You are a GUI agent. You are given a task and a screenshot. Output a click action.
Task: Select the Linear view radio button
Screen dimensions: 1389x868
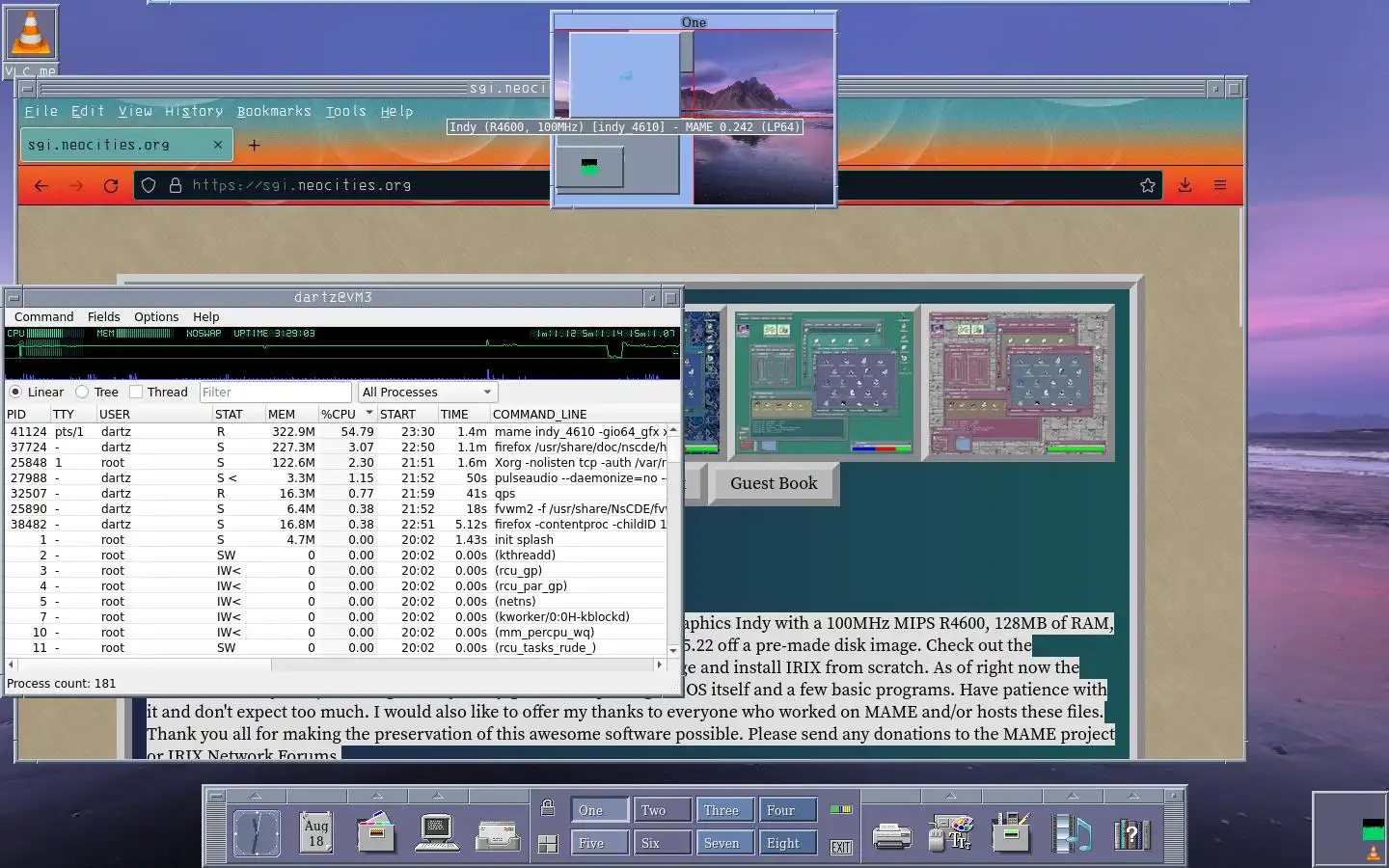pyautogui.click(x=15, y=392)
